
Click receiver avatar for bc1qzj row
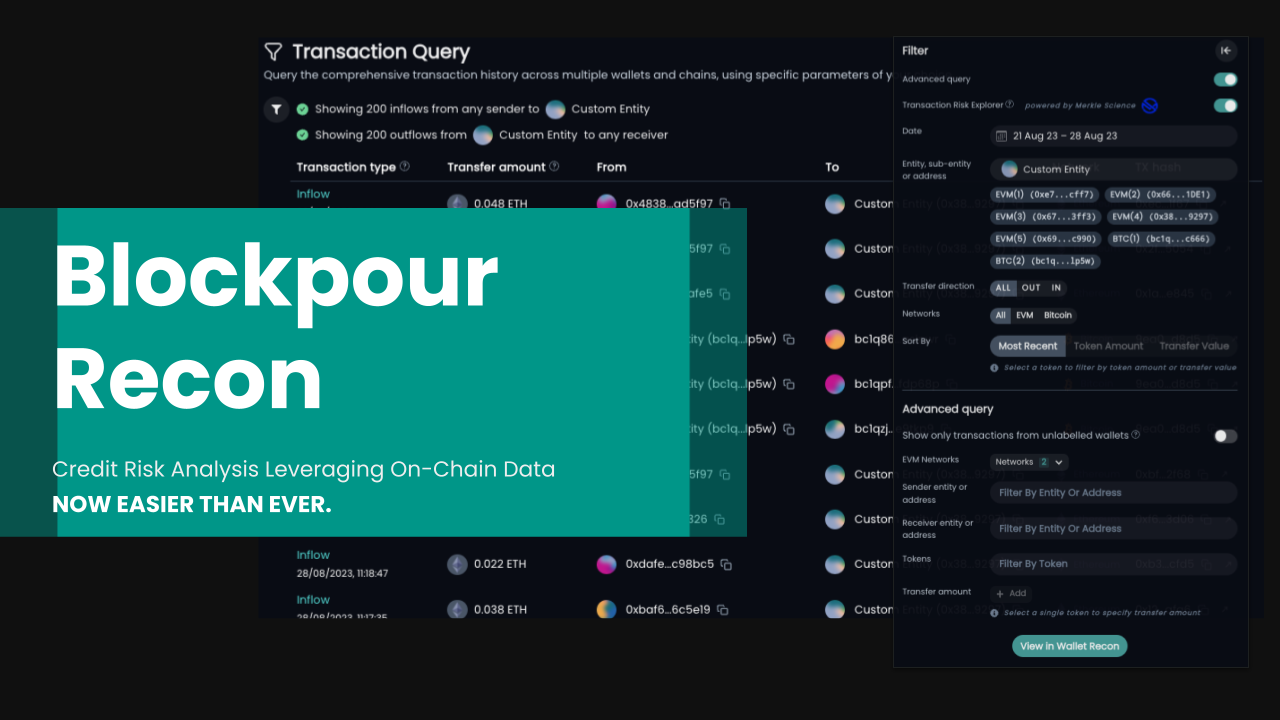click(x=835, y=429)
